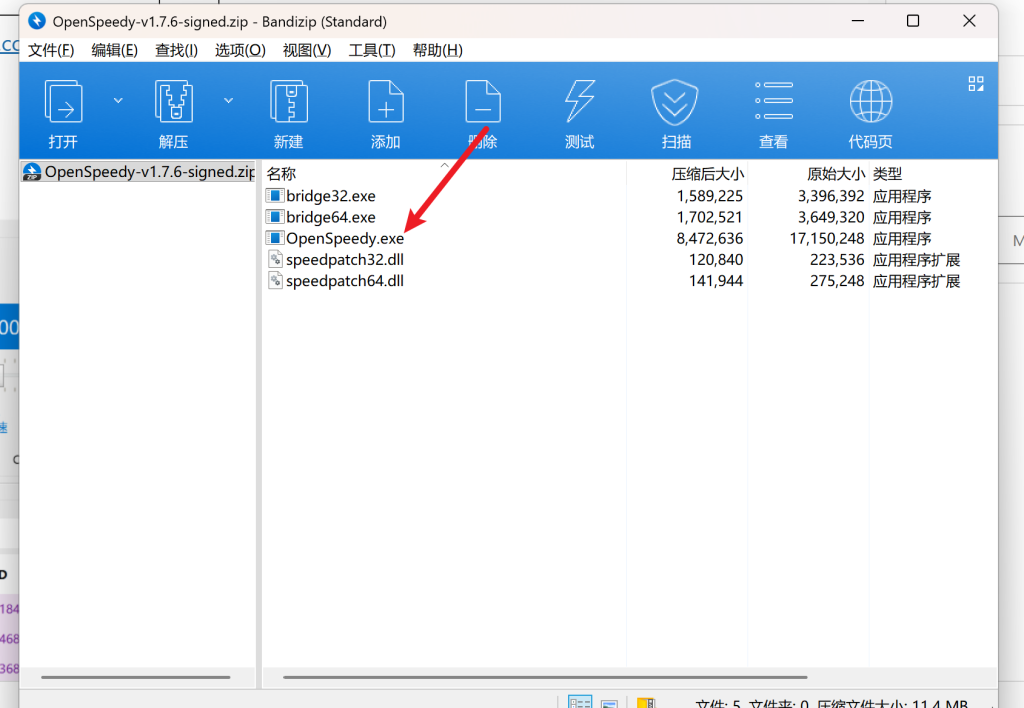Expand the dropdown arrow beside 解压
This screenshot has height=708, width=1024.
228,100
